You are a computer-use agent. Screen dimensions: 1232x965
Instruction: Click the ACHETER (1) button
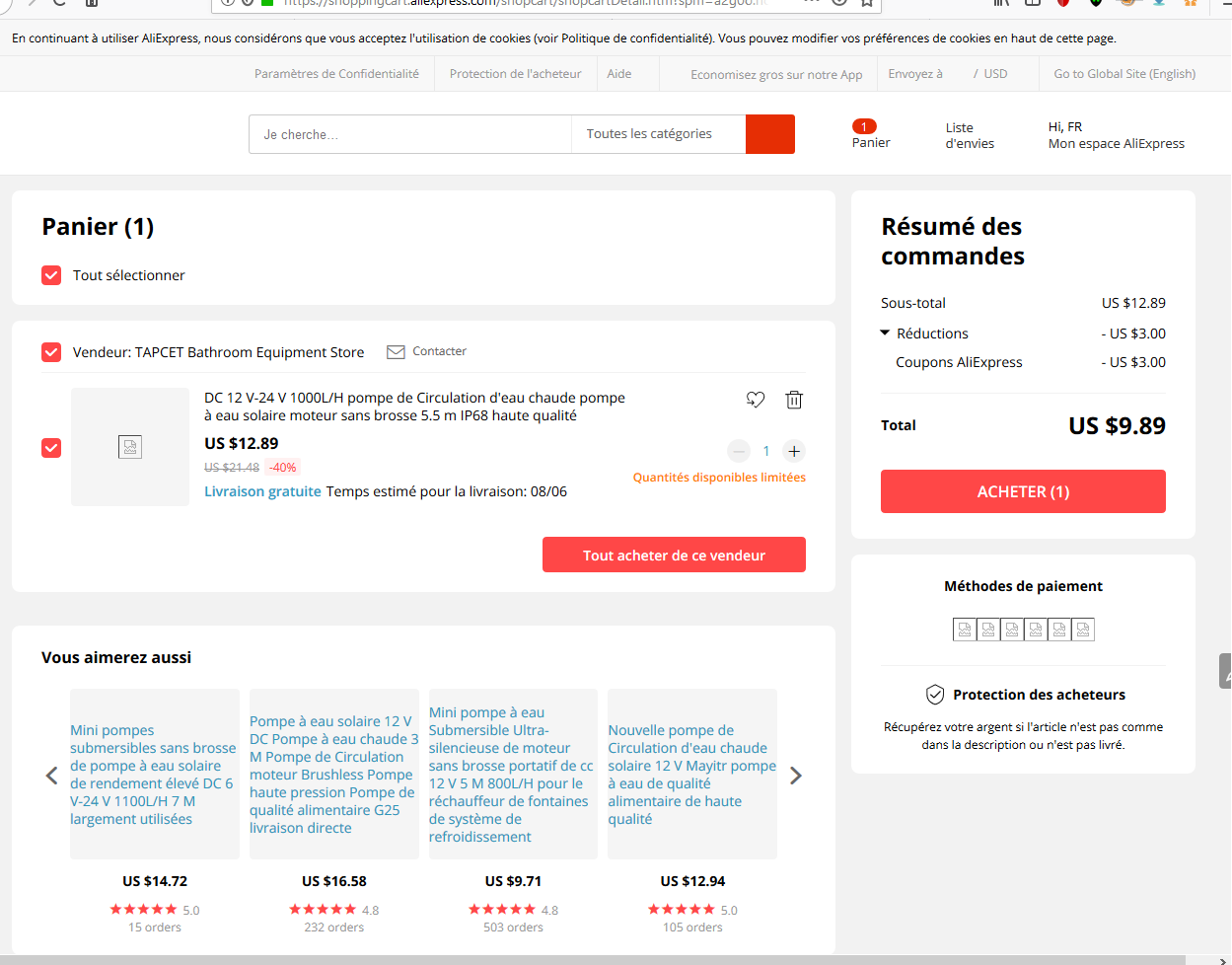pos(1023,491)
